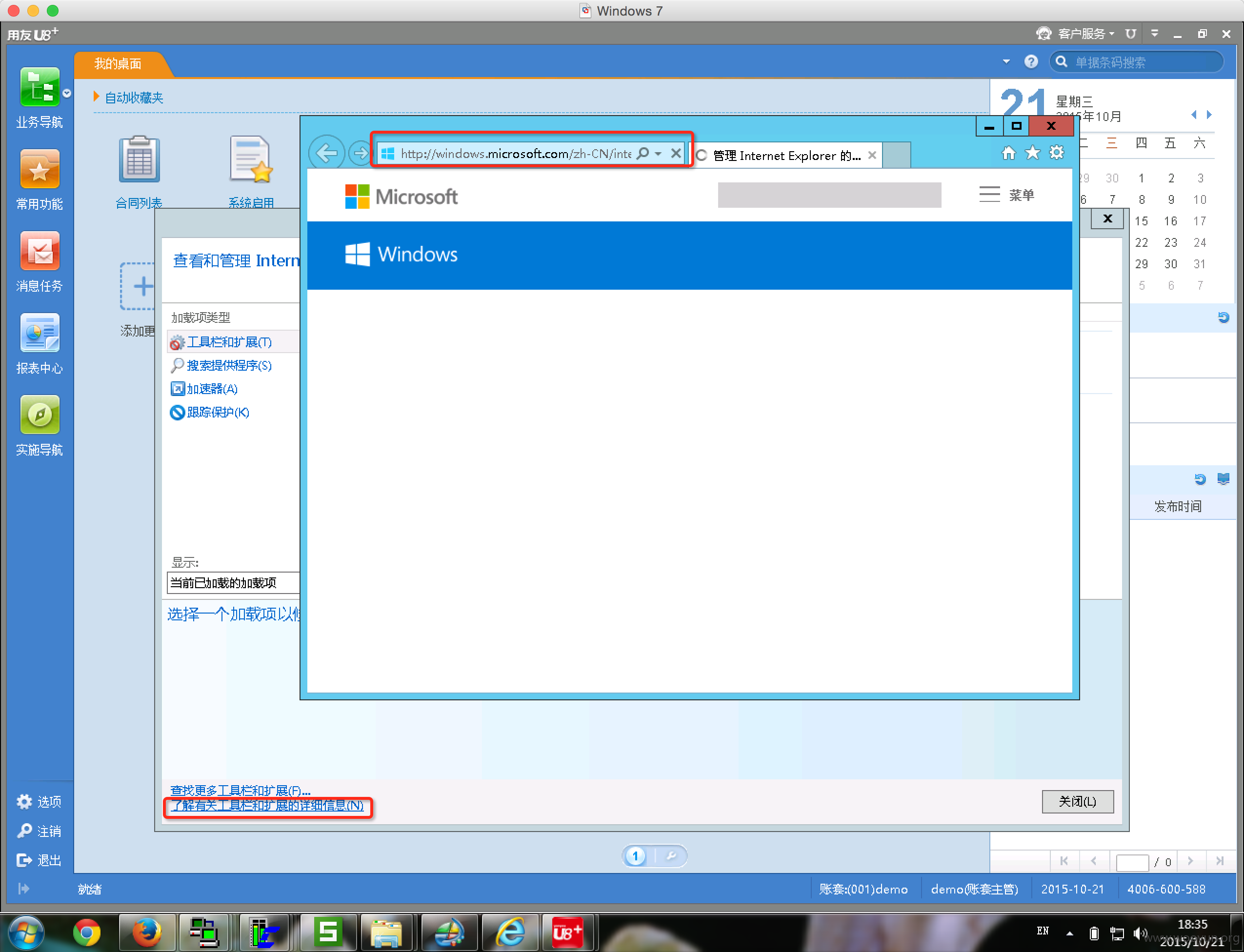Image resolution: width=1244 pixels, height=952 pixels.
Task: Open IE address bar autocomplete dropdown
Action: pos(658,154)
